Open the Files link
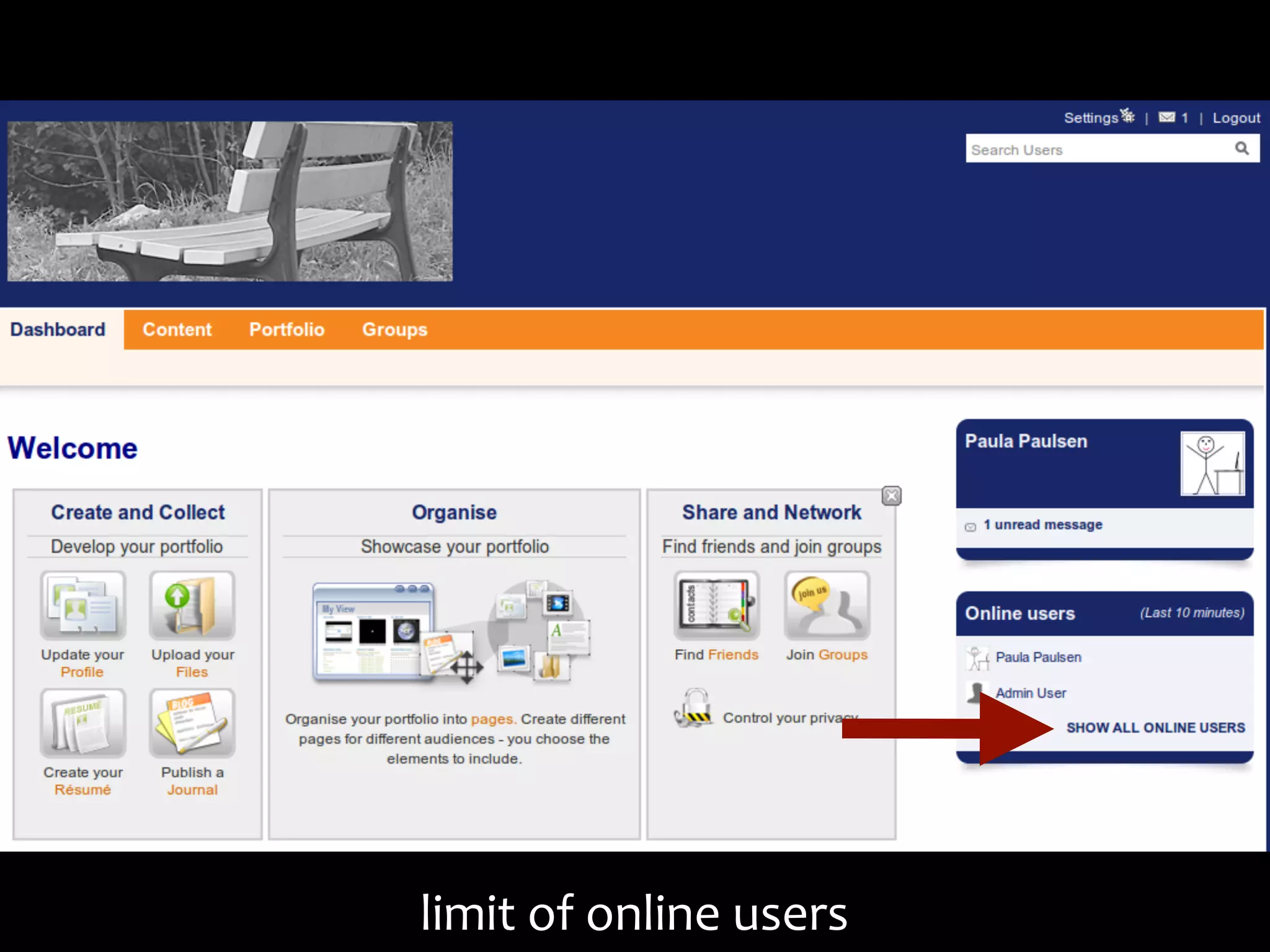 [192, 672]
